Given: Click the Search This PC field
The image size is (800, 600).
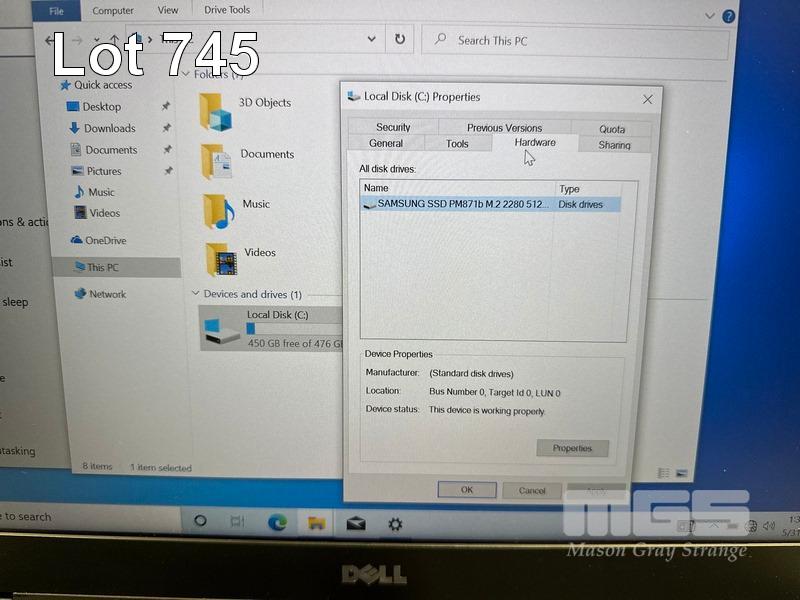Looking at the screenshot, I should coord(570,40).
